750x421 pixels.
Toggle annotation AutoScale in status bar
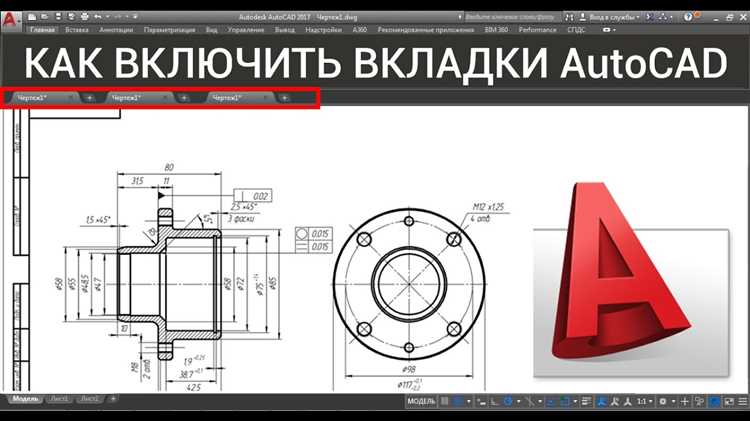(x=615, y=401)
